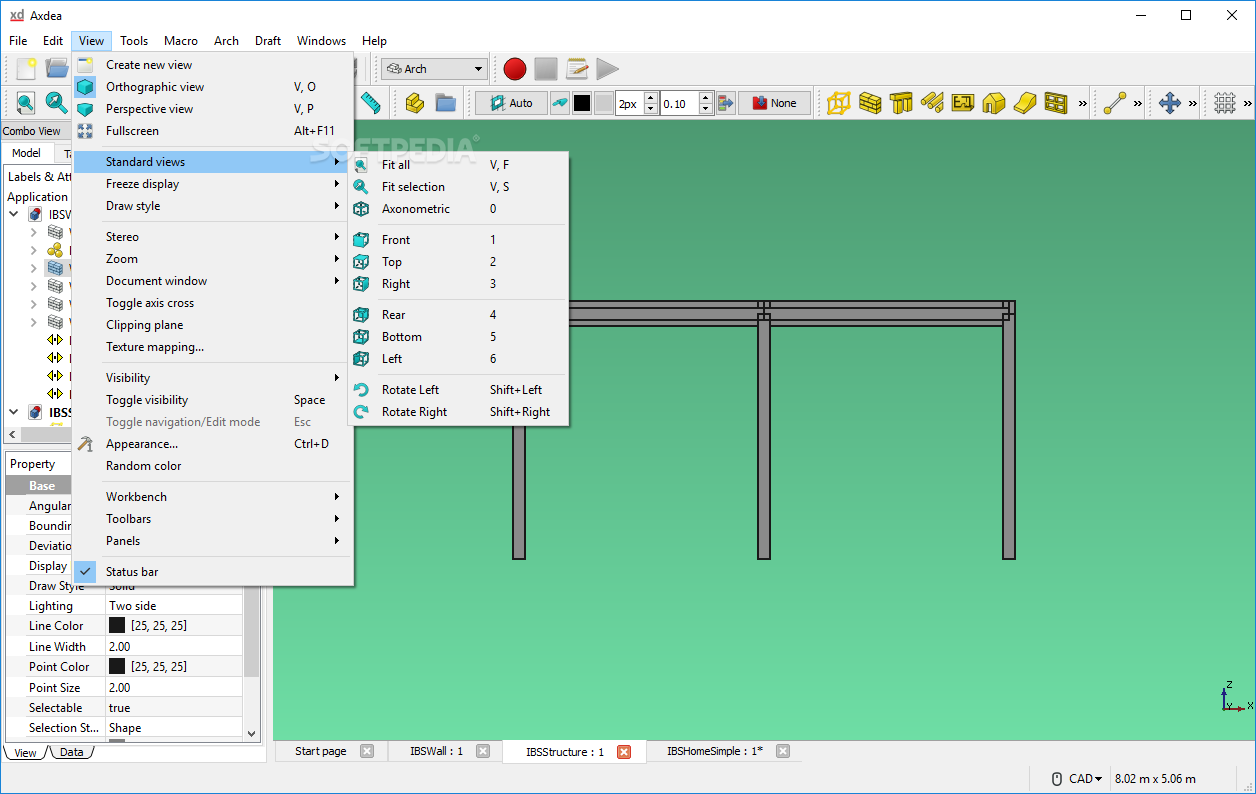
Task: Select the Arch wall brick tool
Action: [x=870, y=103]
